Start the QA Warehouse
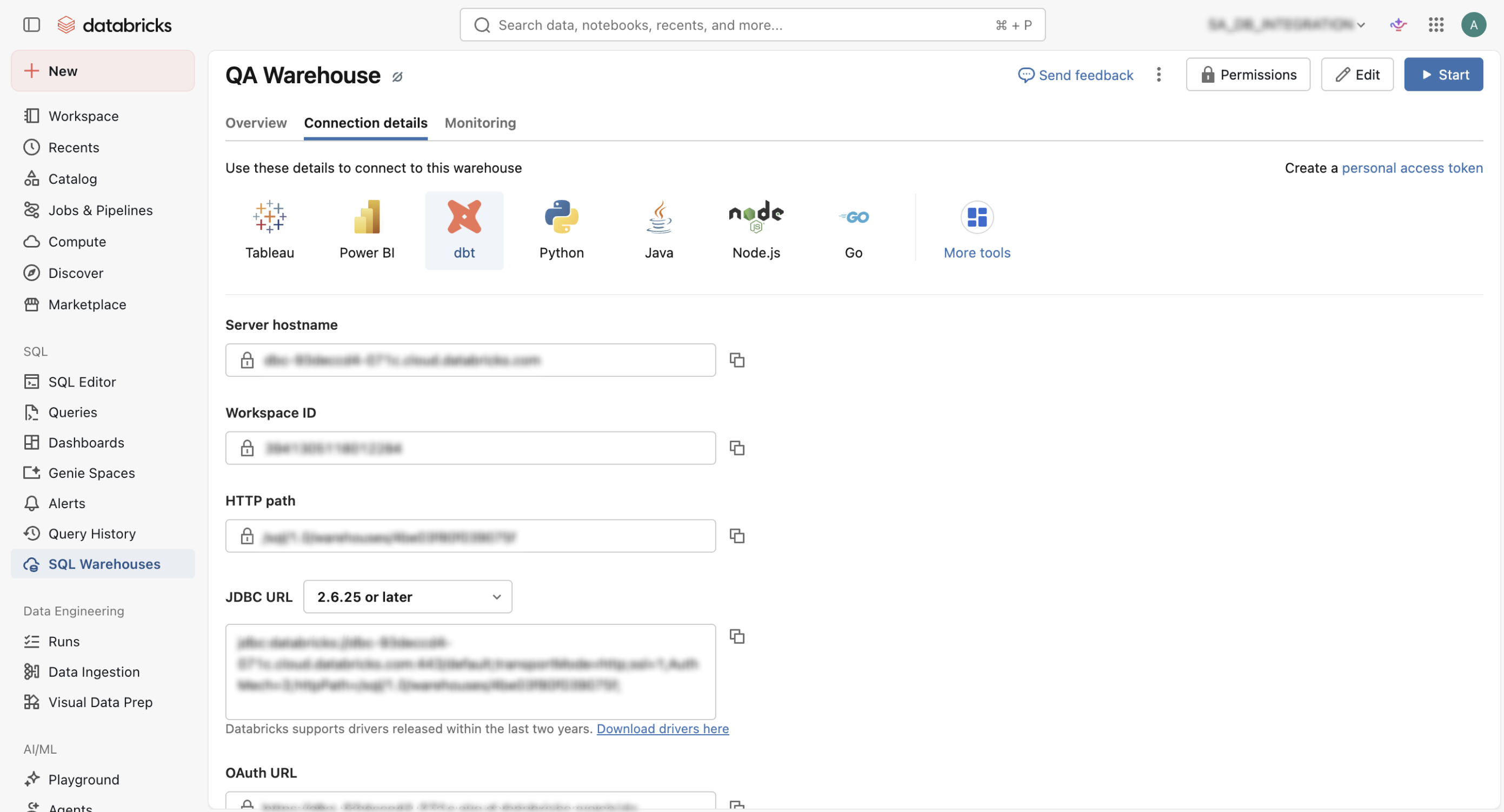Image resolution: width=1504 pixels, height=812 pixels. pyautogui.click(x=1444, y=74)
